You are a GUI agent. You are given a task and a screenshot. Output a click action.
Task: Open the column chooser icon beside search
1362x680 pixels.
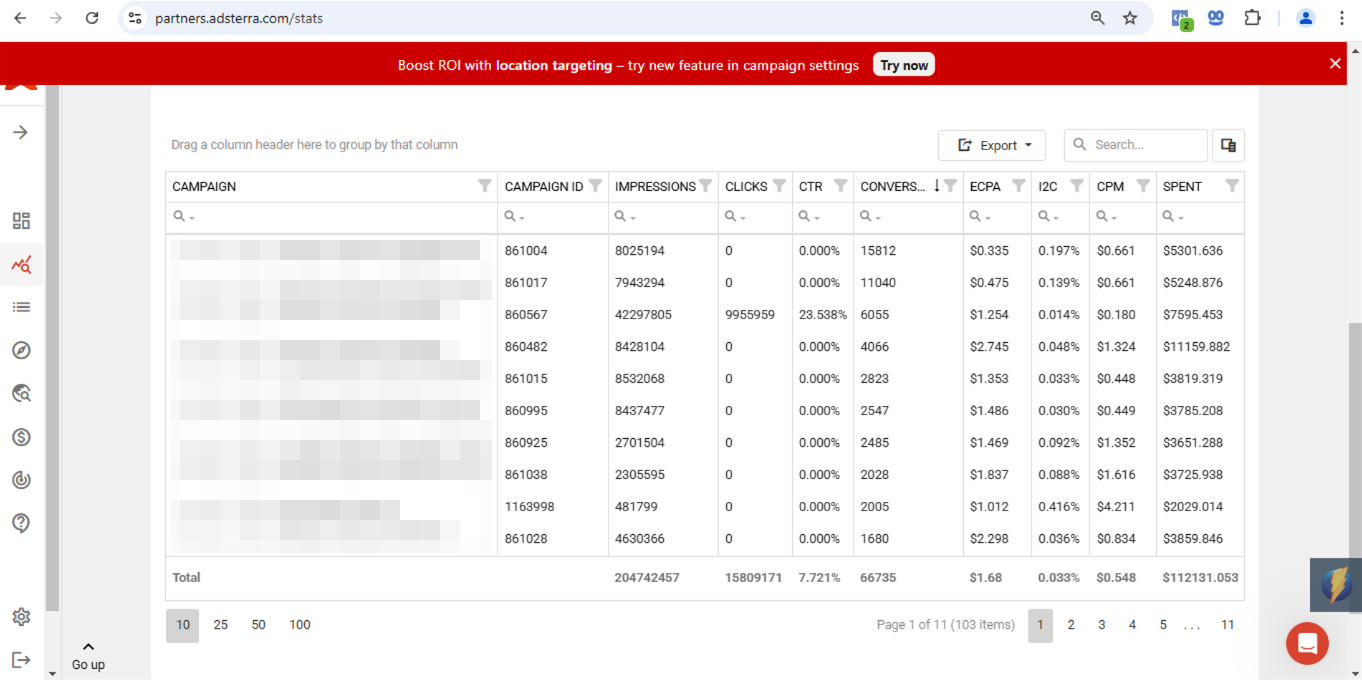coord(1228,145)
